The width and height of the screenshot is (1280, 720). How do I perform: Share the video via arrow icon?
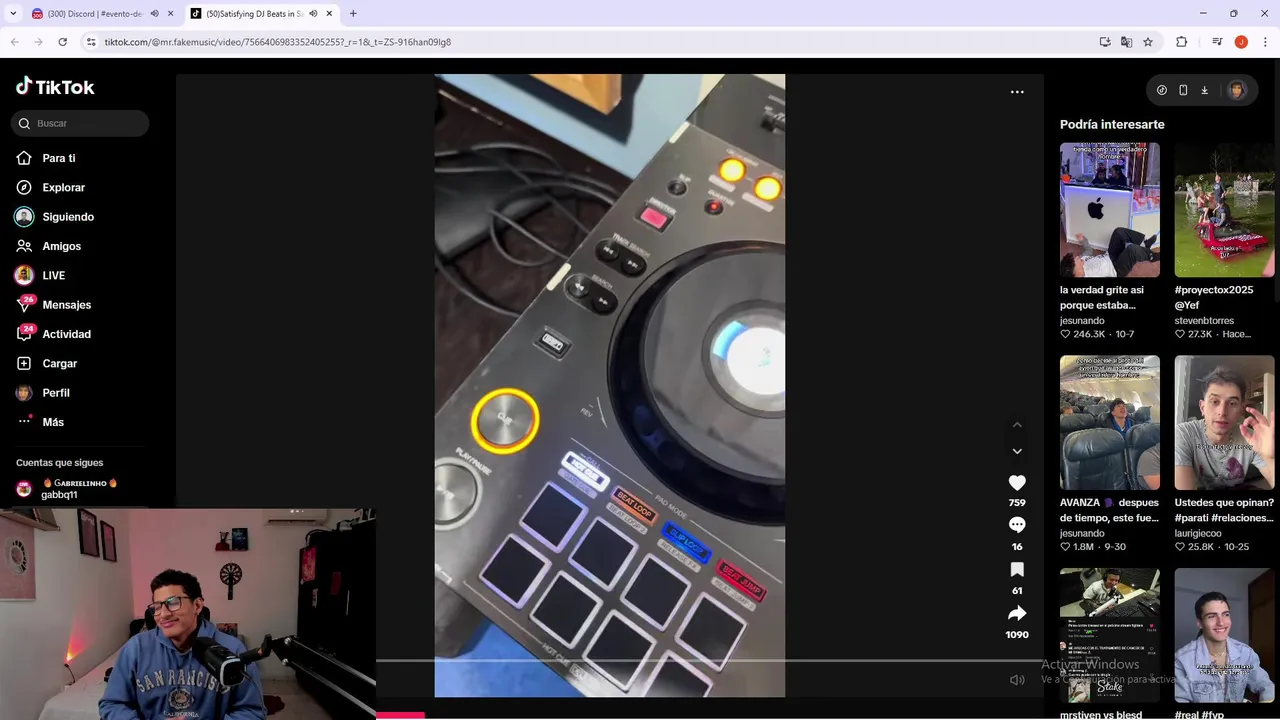[1017, 613]
